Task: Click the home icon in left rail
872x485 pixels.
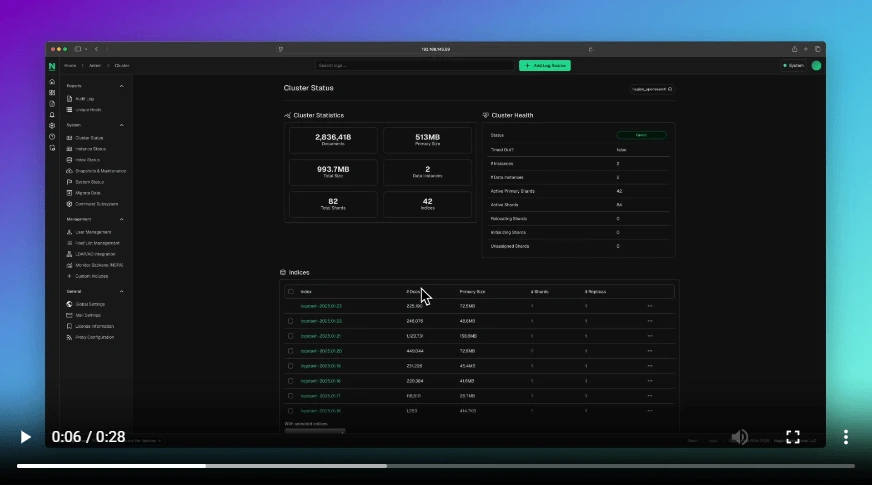Action: coord(52,82)
